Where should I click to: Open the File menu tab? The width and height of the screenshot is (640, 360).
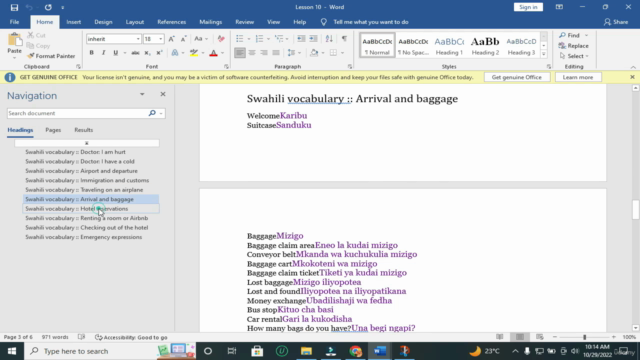tap(14, 22)
